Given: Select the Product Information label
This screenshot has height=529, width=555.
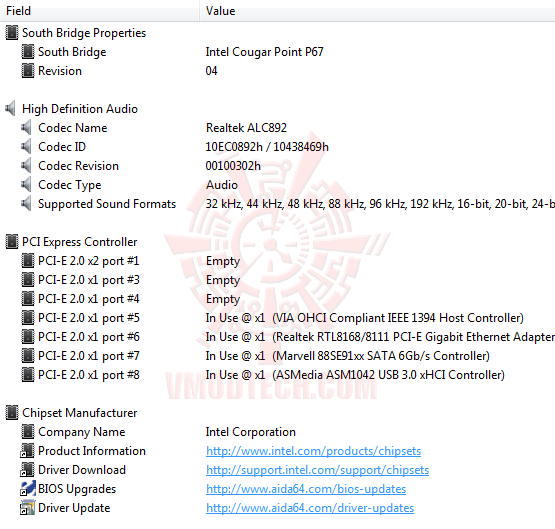Looking at the screenshot, I should 92,451.
